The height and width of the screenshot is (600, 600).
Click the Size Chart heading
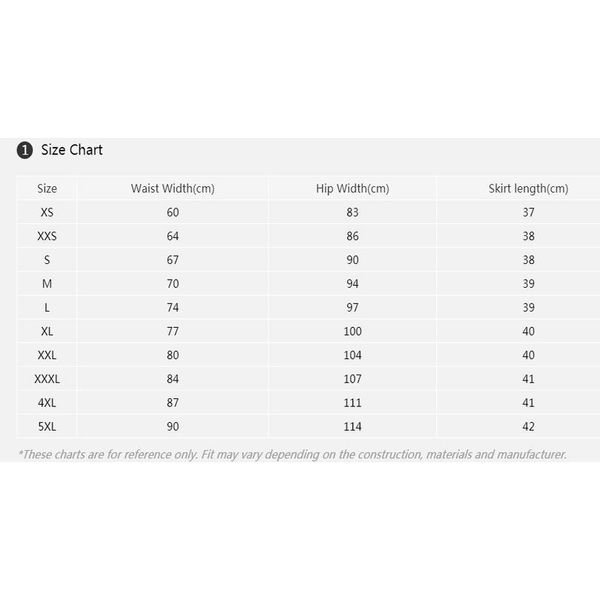pos(72,150)
